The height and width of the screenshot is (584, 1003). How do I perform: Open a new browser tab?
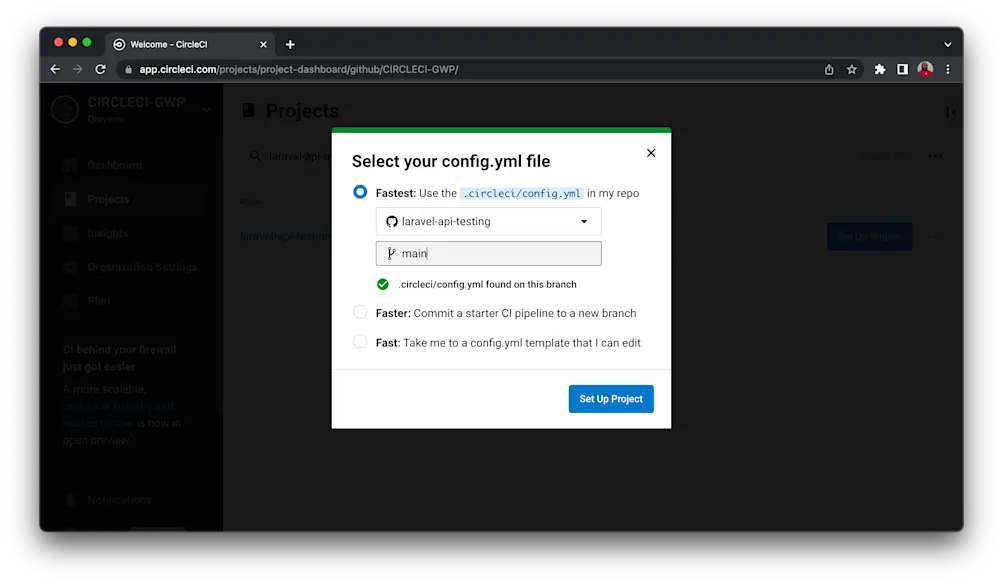tap(290, 44)
